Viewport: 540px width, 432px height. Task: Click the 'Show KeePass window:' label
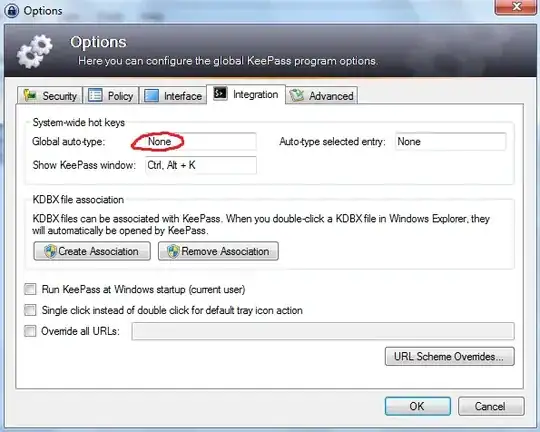(x=84, y=165)
